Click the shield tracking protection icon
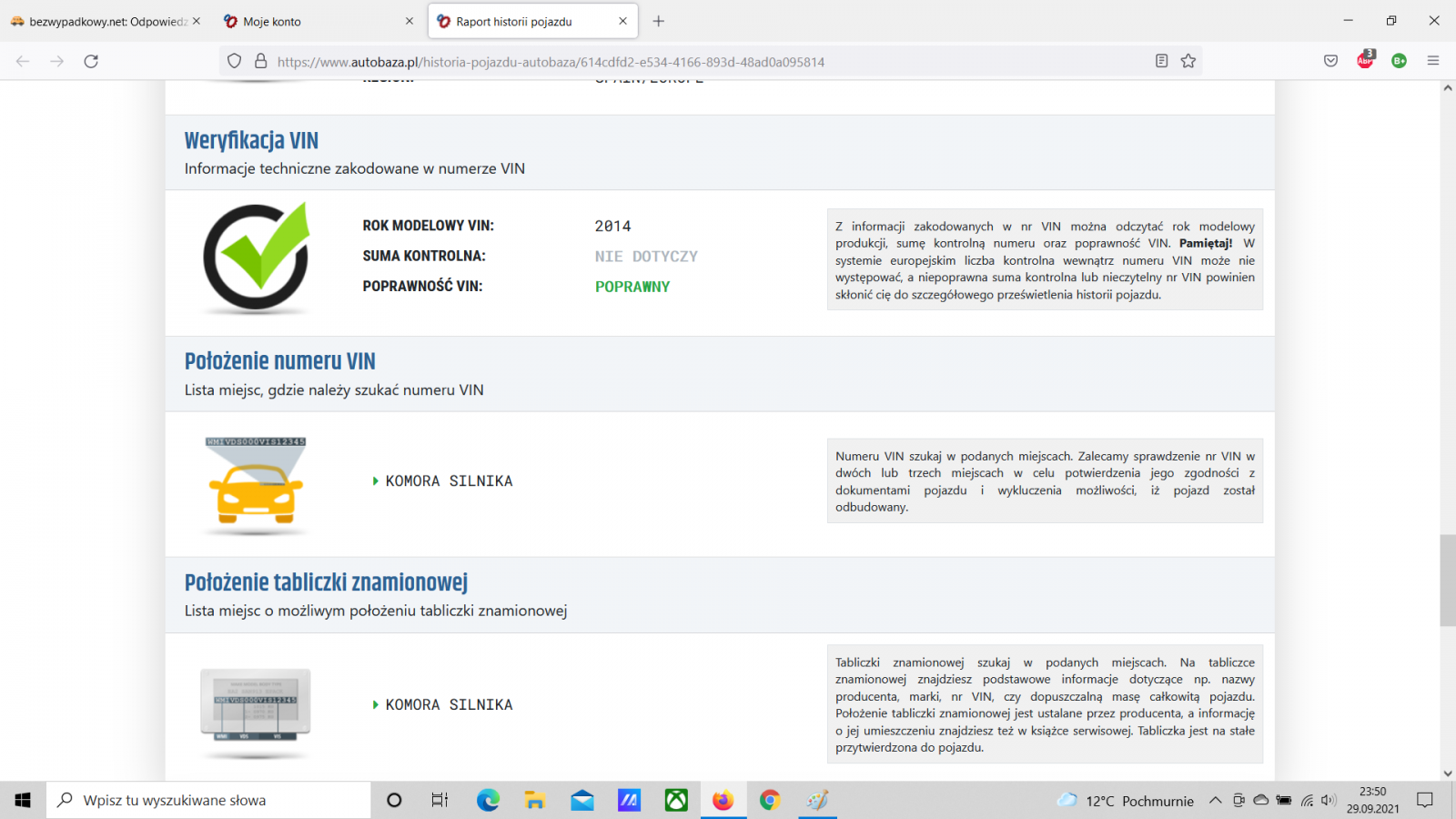This screenshot has height=819, width=1456. (x=234, y=61)
